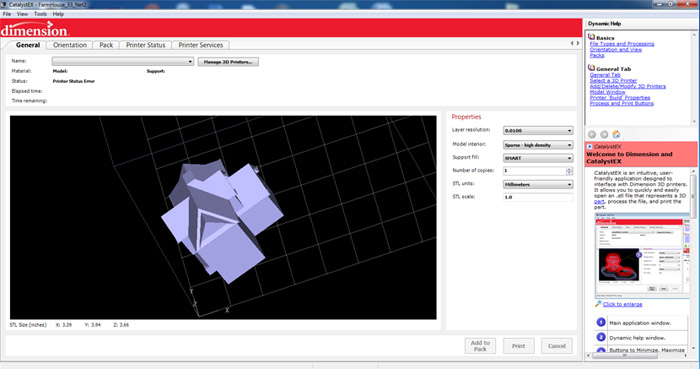The width and height of the screenshot is (700, 369).
Task: Click the Dynamic Help forward arrow icon
Action: point(604,134)
